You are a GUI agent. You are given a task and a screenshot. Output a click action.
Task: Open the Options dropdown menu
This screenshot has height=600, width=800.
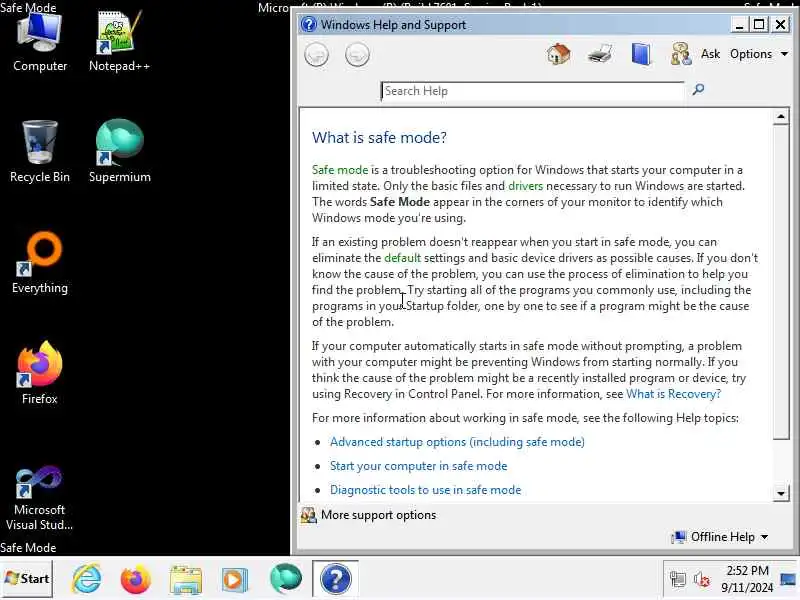[759, 54]
